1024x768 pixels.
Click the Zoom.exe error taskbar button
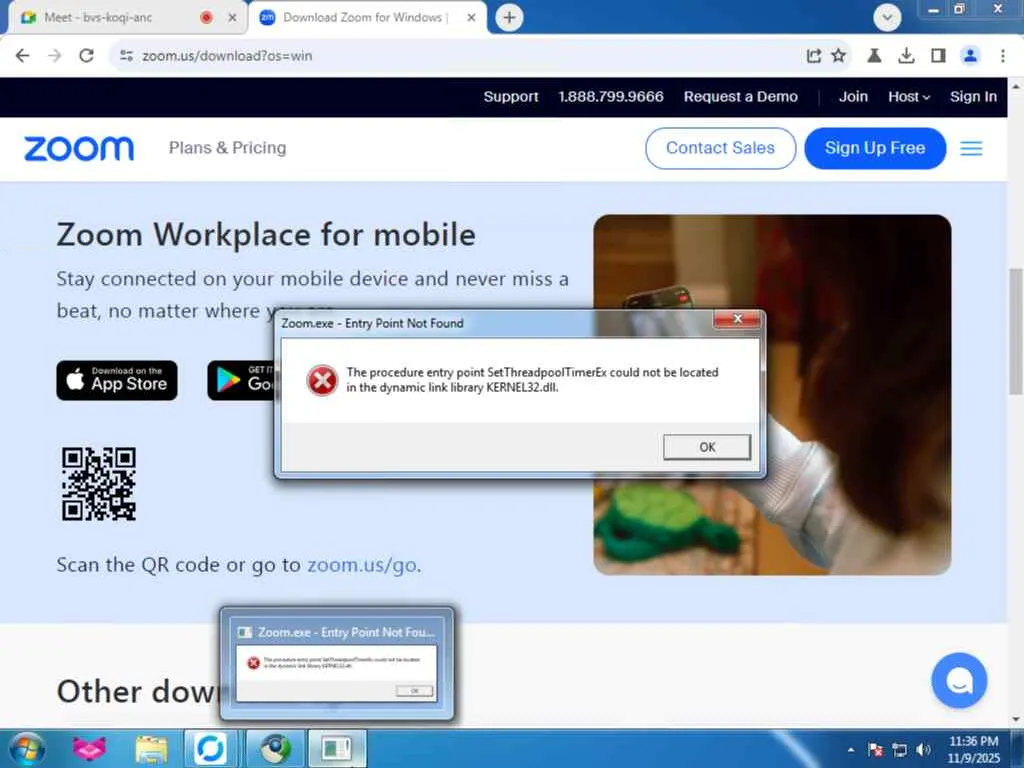(336, 748)
